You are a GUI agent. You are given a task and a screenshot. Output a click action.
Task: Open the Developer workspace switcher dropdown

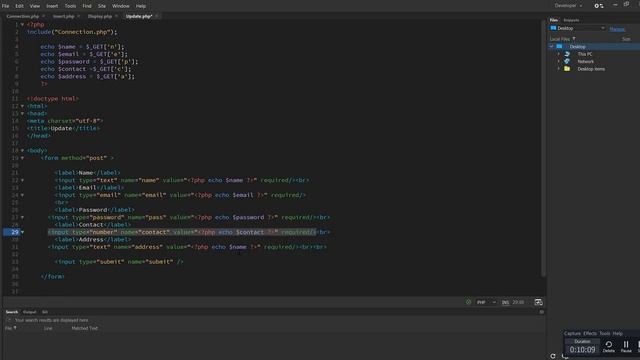coord(568,6)
